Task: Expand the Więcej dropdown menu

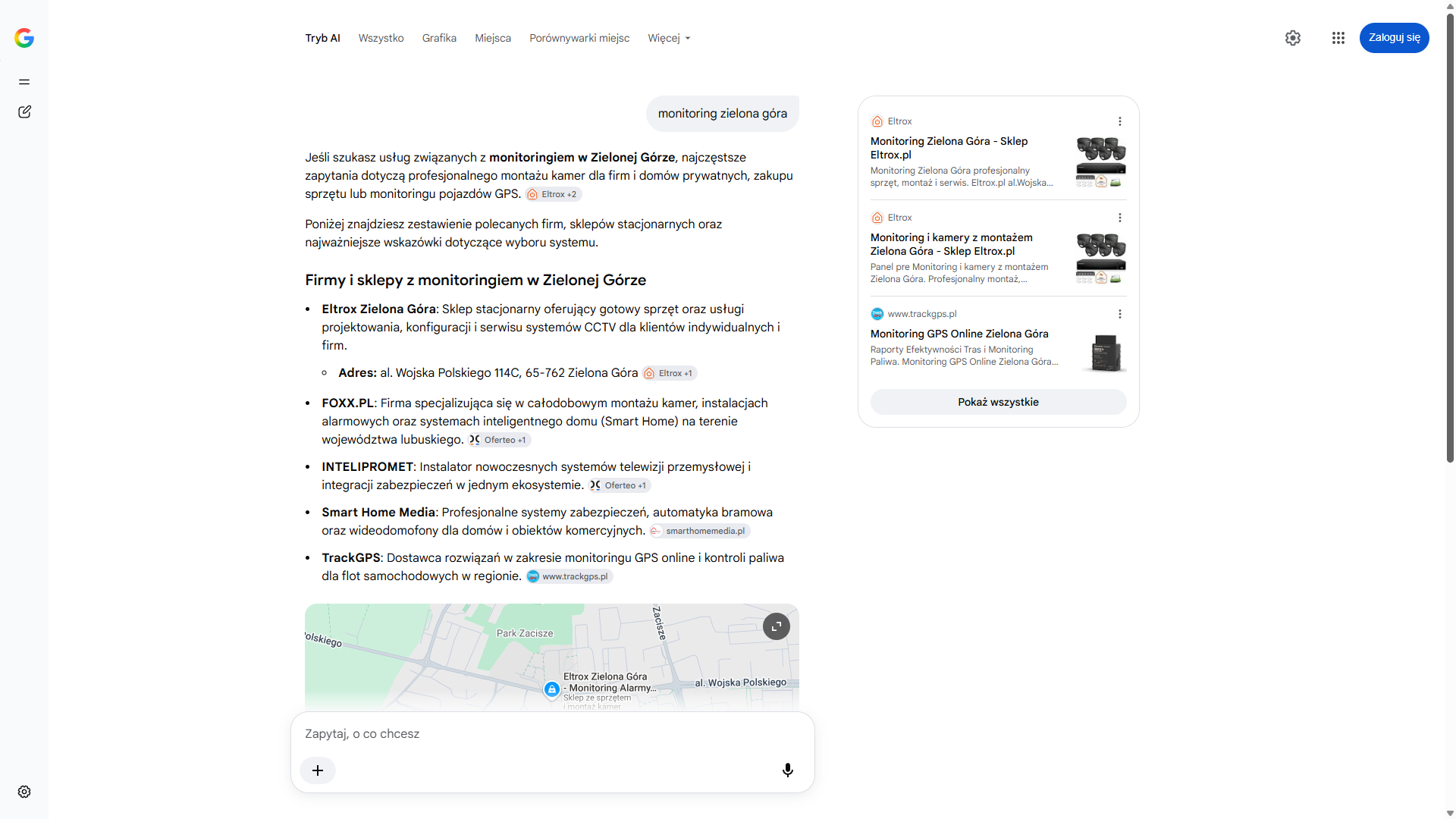Action: pyautogui.click(x=669, y=38)
